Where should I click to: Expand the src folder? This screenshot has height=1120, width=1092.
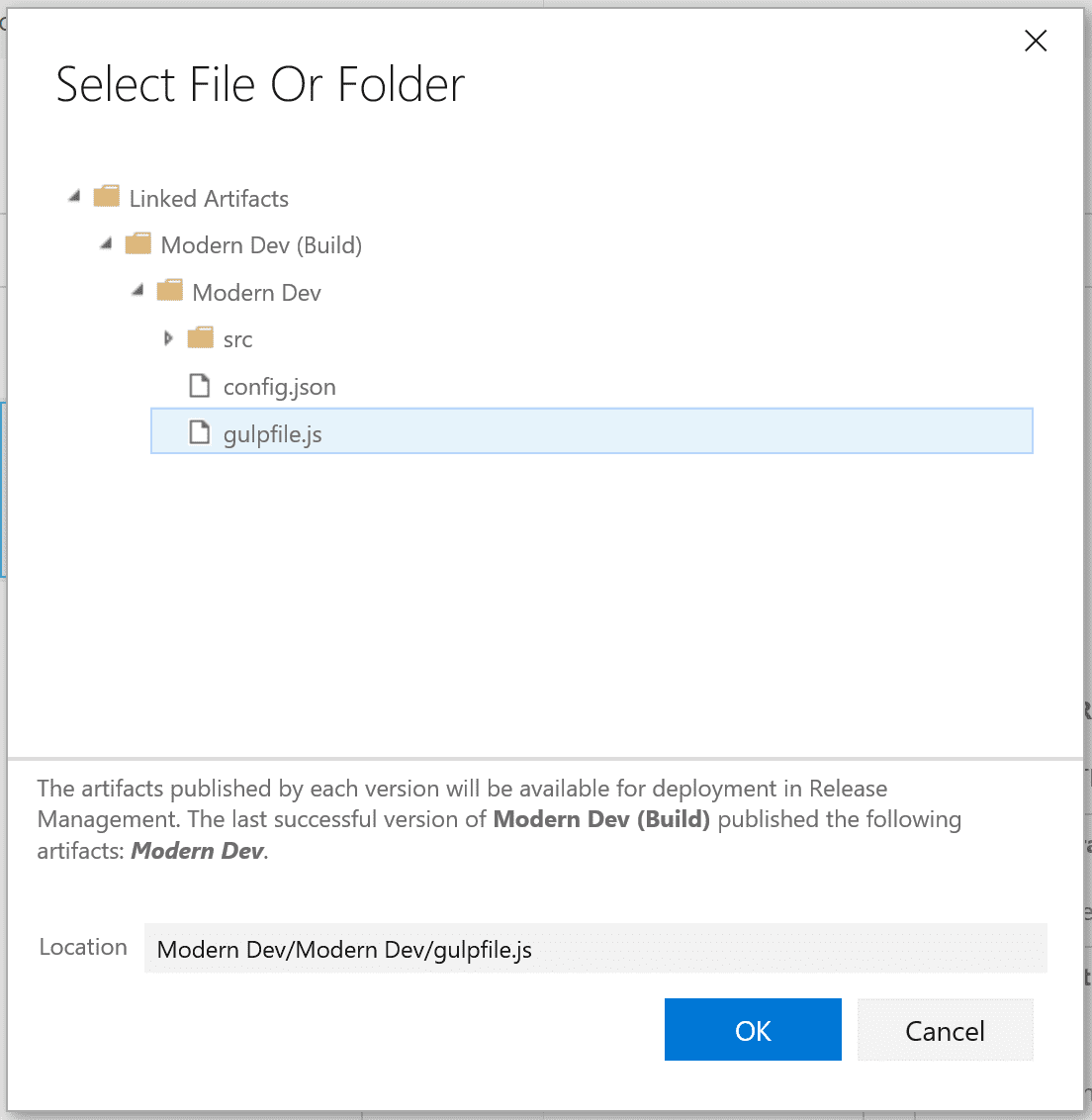pos(168,337)
